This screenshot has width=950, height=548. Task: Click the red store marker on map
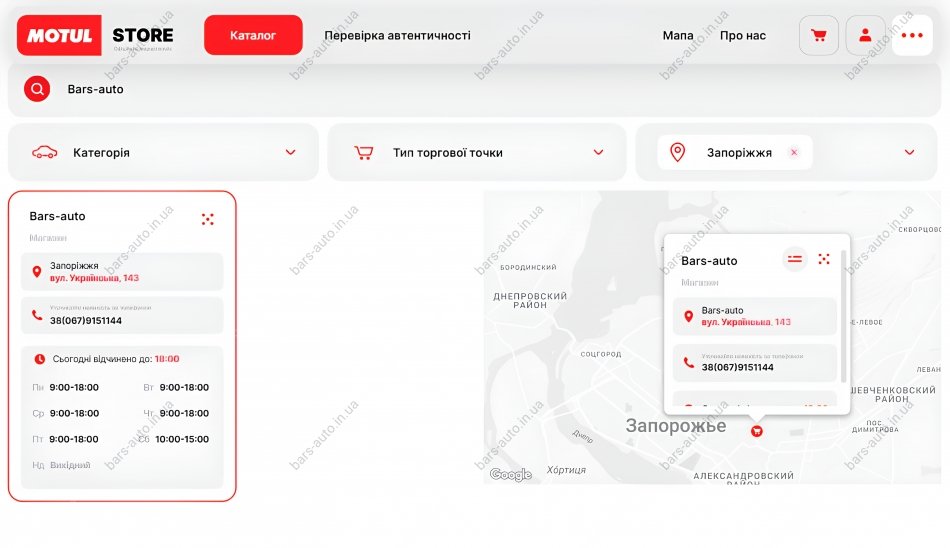coord(756,431)
